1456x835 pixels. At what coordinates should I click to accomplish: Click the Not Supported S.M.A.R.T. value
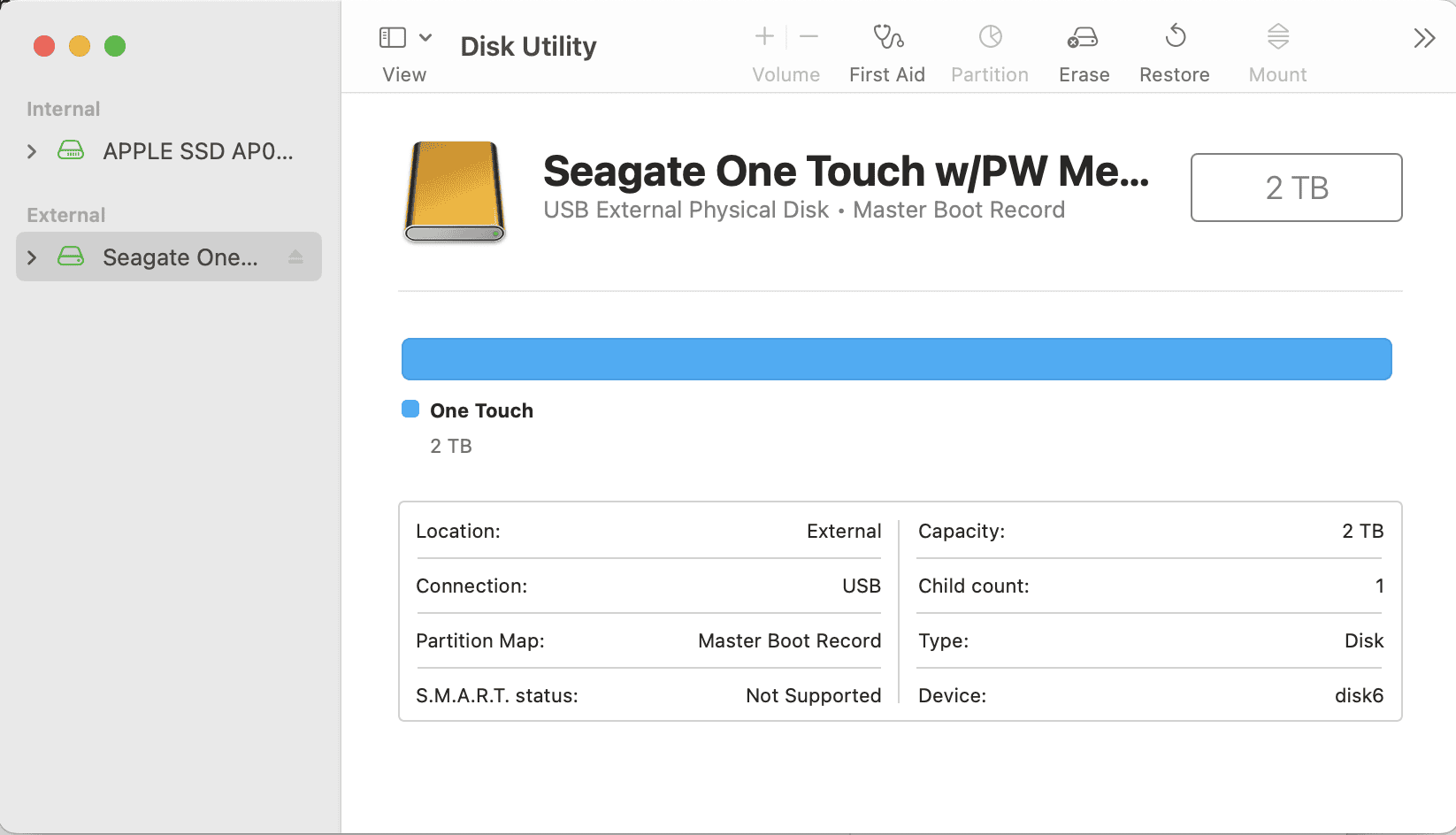[813, 695]
